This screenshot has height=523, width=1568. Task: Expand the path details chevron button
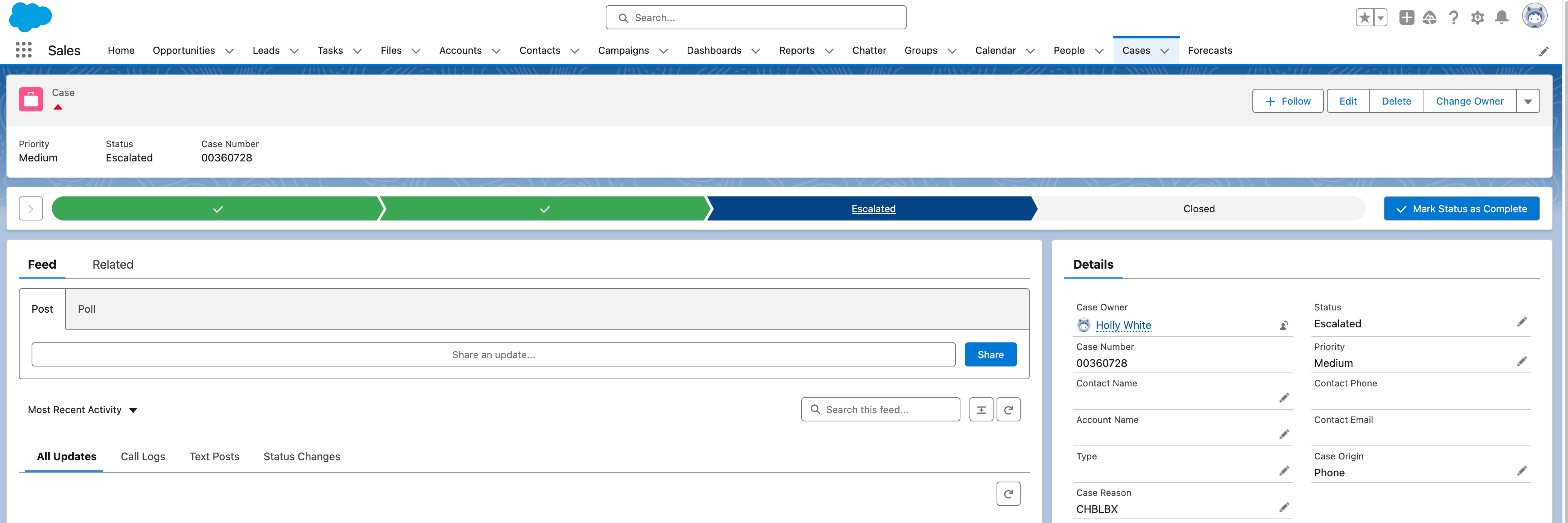click(x=30, y=209)
